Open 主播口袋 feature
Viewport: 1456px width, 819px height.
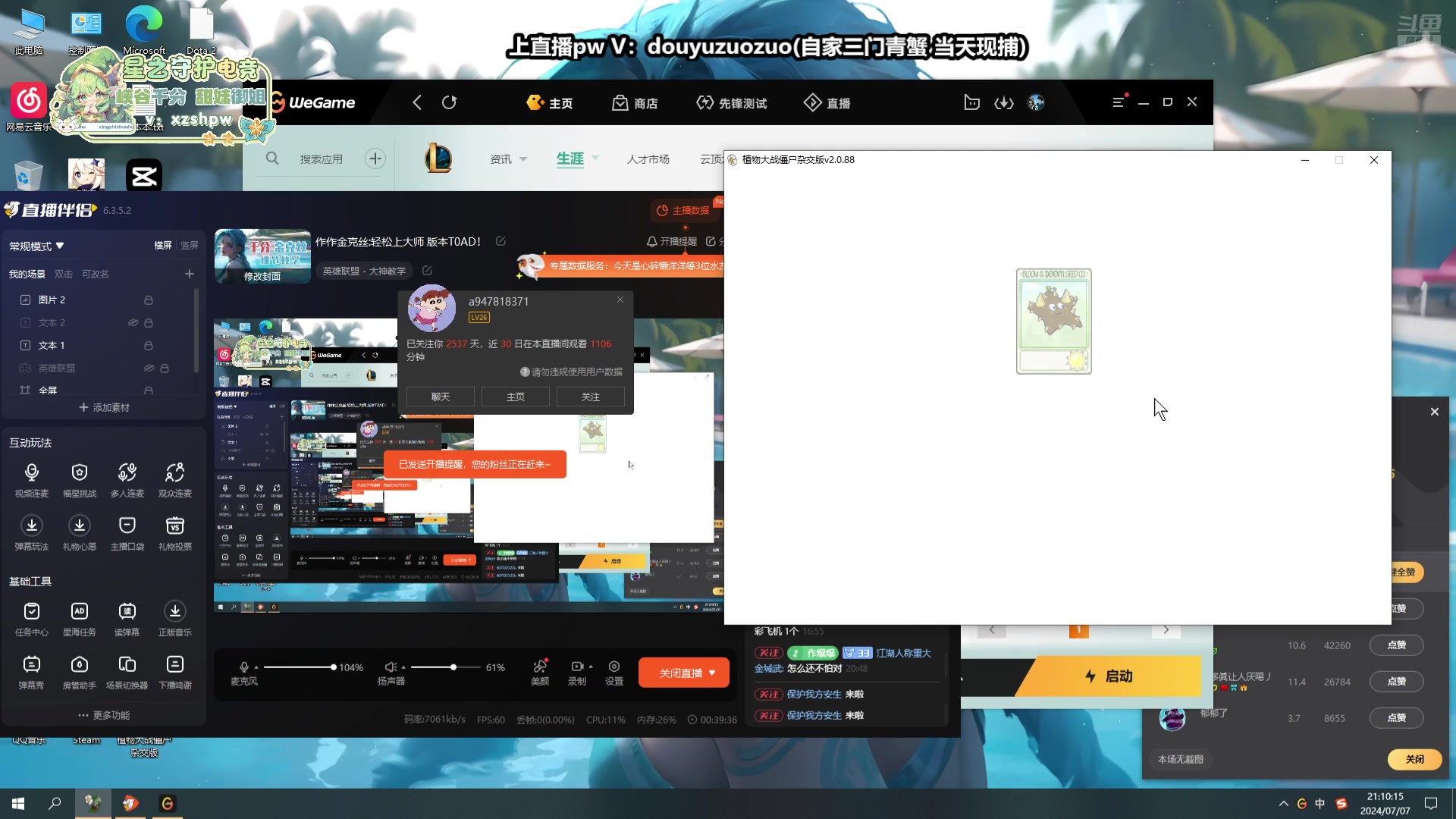point(127,533)
